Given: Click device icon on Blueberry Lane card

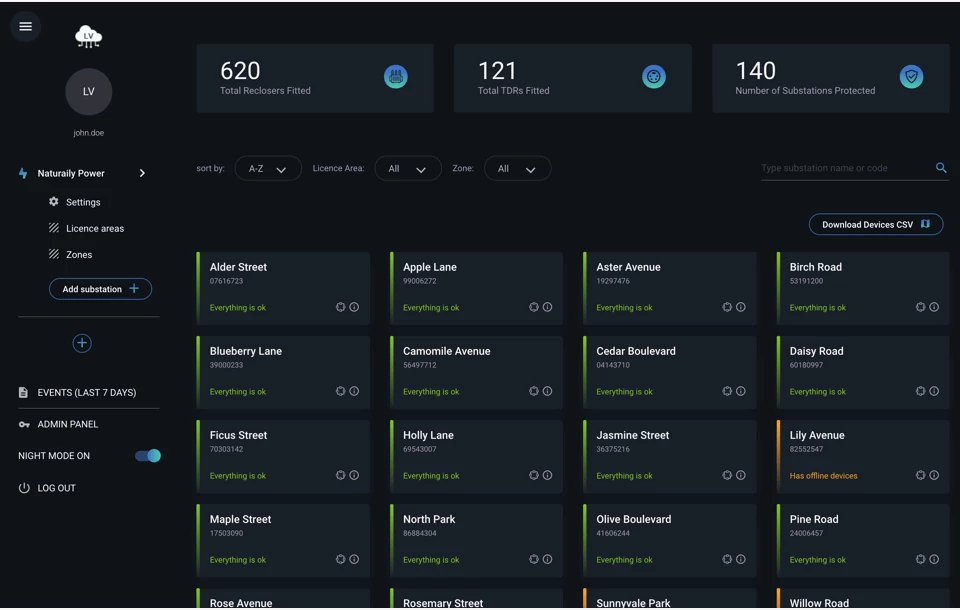Looking at the screenshot, I should [x=340, y=391].
